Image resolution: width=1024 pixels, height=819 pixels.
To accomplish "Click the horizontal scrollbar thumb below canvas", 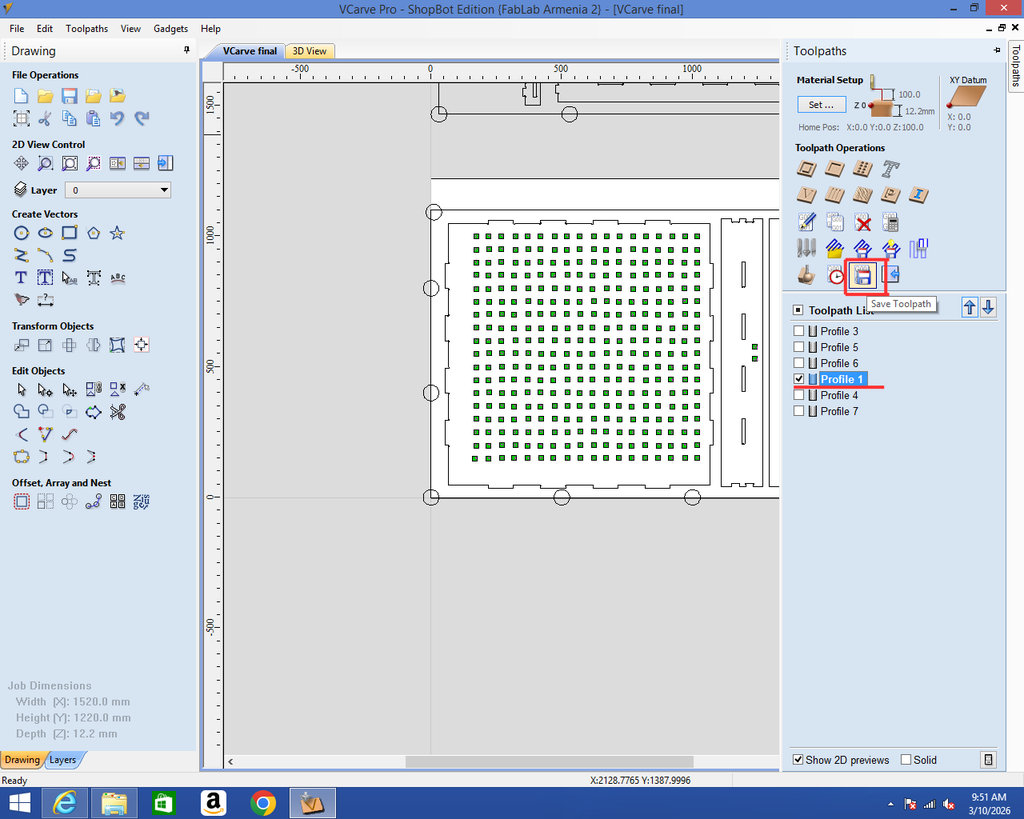I will tap(549, 762).
